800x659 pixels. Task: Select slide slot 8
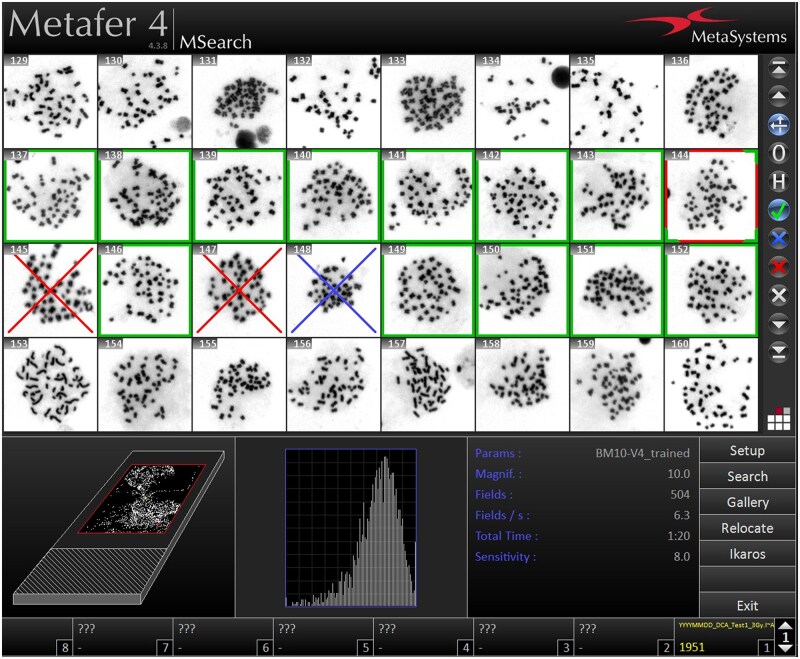click(x=37, y=637)
